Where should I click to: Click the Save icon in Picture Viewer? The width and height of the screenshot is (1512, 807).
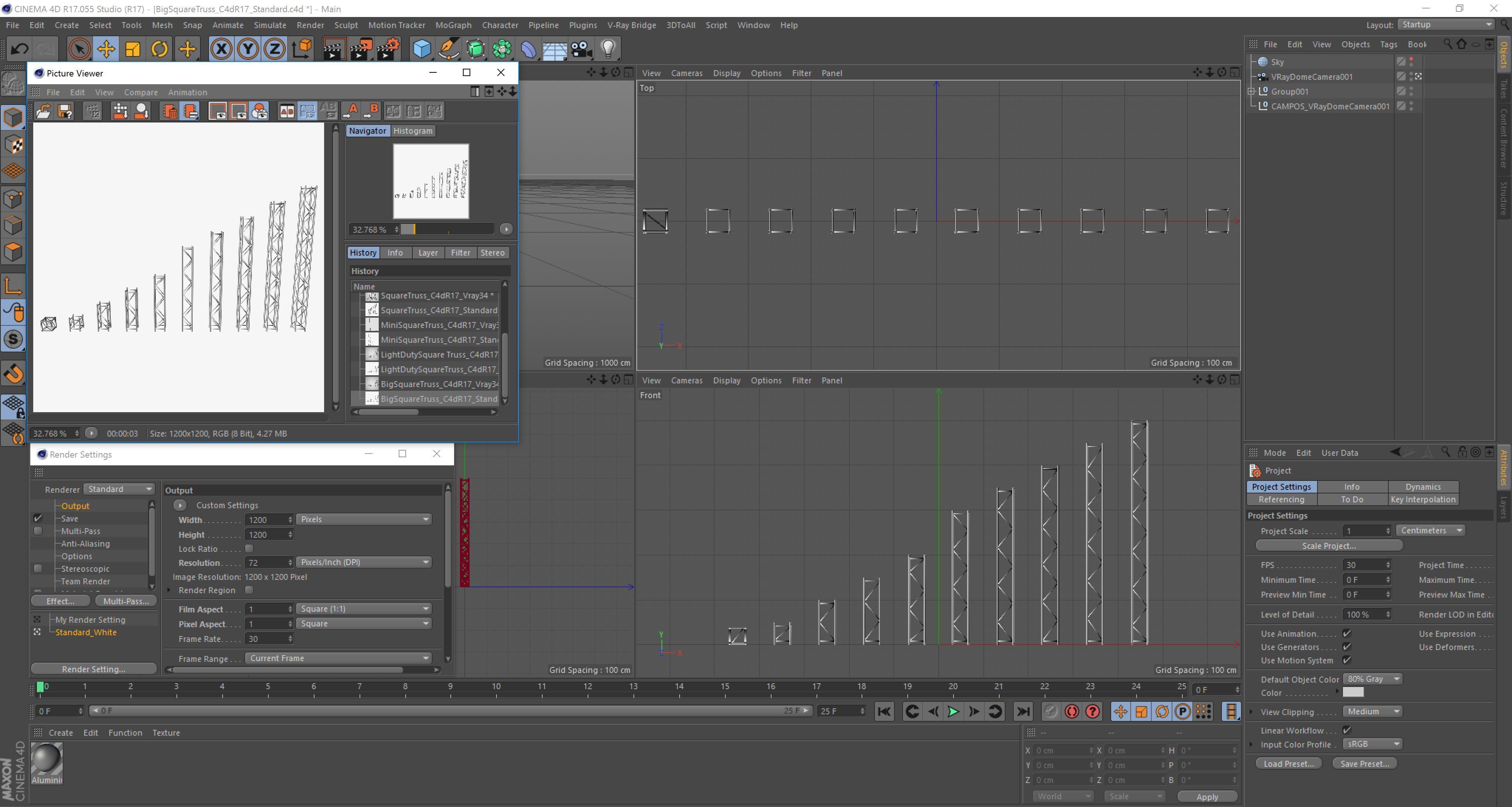click(x=65, y=111)
